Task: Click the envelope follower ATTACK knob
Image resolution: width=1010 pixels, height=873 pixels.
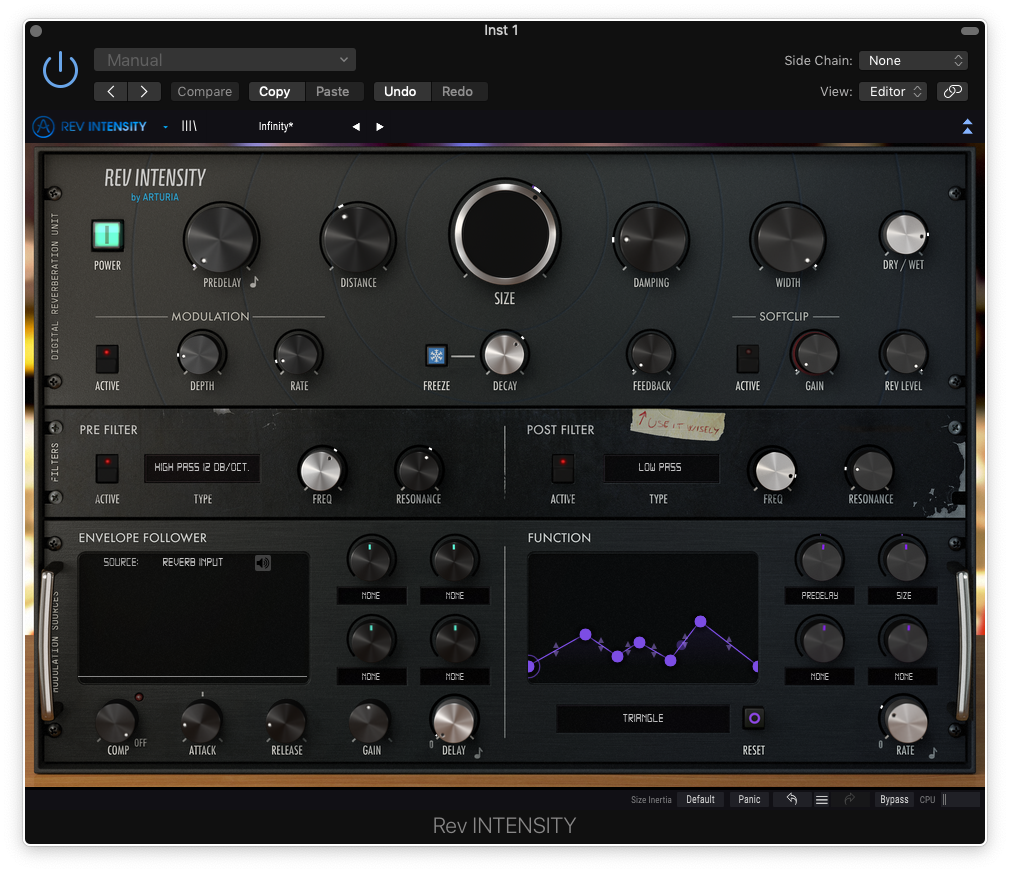Action: point(202,722)
